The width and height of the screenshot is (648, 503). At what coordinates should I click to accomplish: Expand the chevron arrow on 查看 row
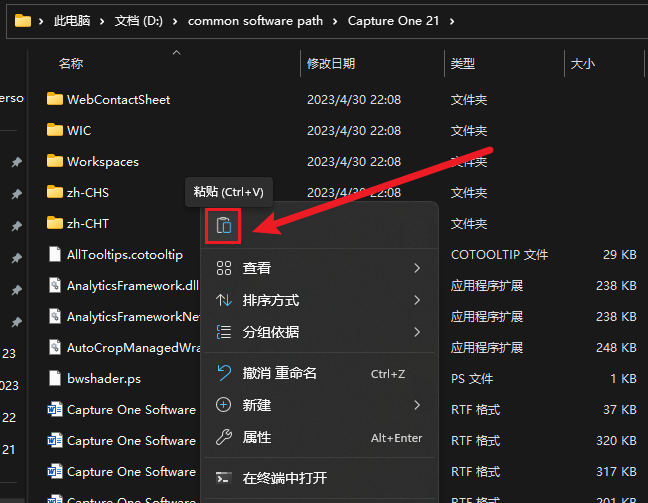click(x=417, y=268)
